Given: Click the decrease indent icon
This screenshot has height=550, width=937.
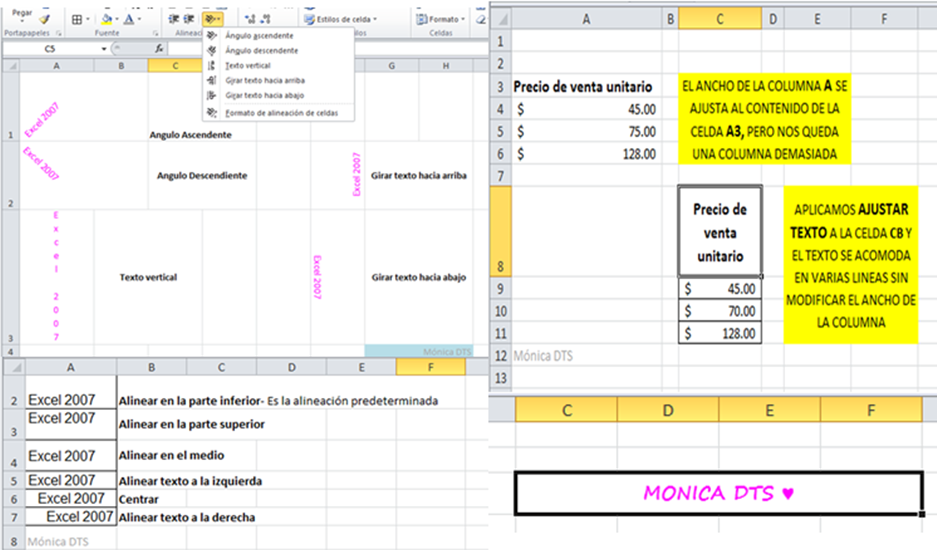Looking at the screenshot, I should 173,19.
